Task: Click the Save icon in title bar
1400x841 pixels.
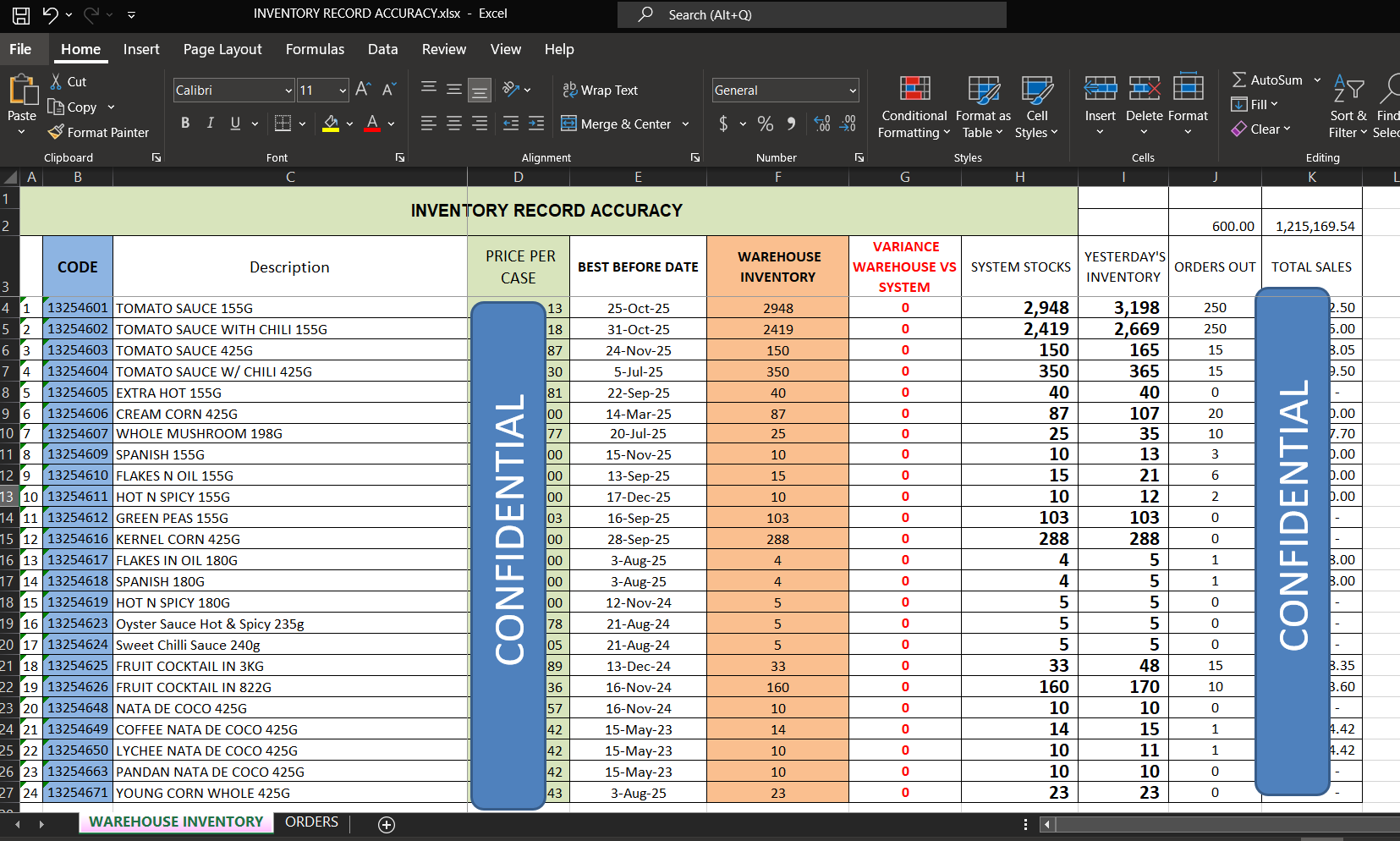Action: [x=21, y=14]
